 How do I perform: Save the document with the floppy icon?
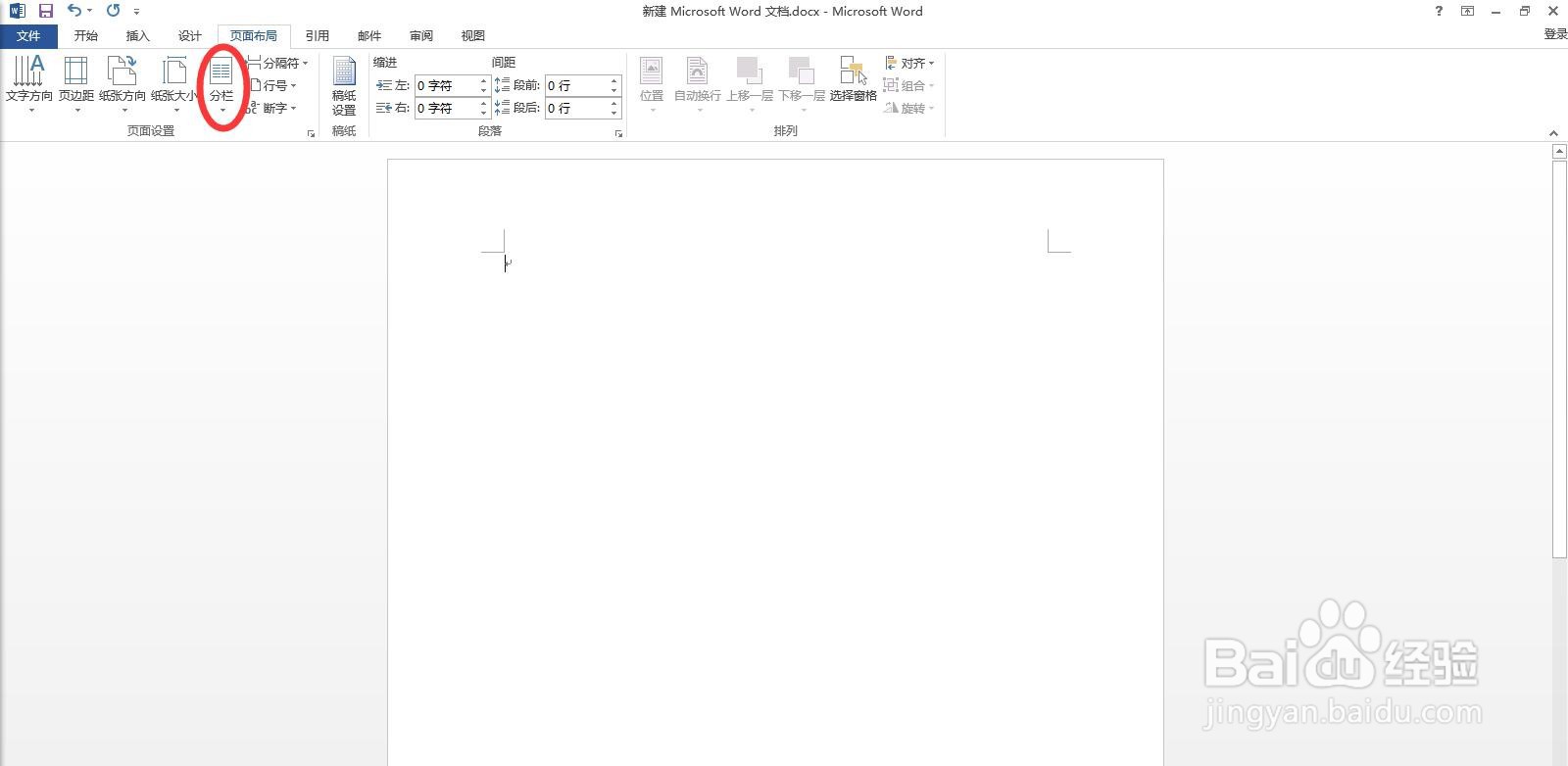[45, 11]
